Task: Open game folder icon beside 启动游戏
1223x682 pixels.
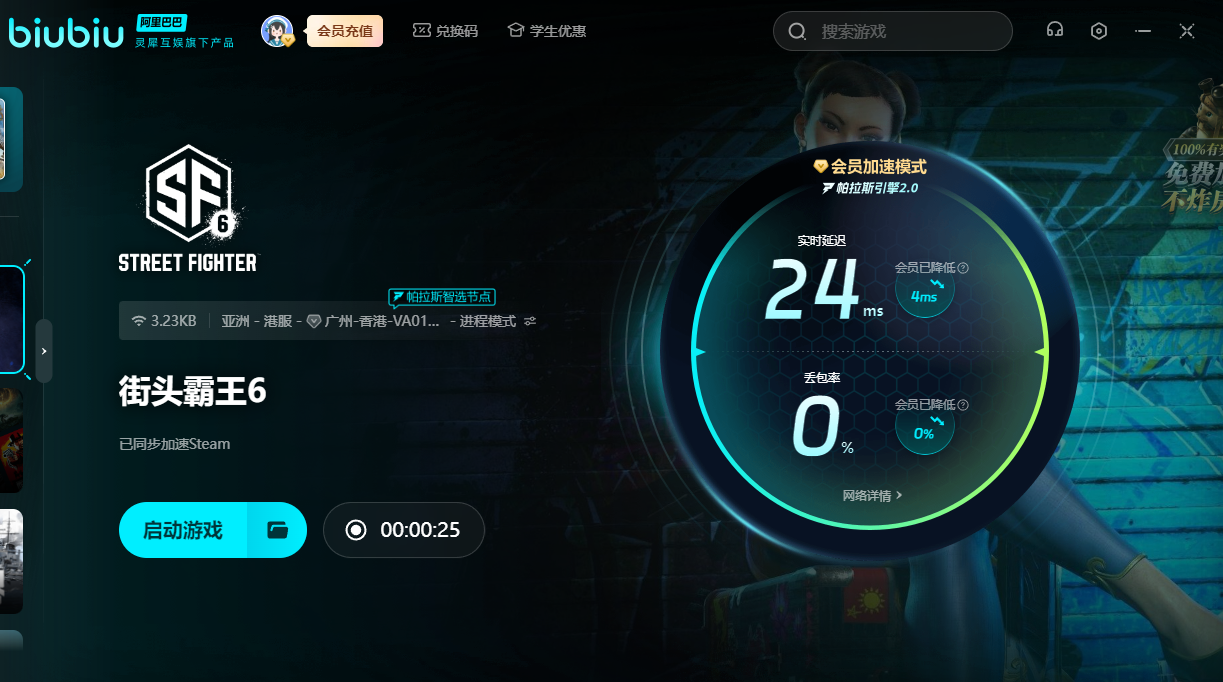Action: [x=277, y=530]
